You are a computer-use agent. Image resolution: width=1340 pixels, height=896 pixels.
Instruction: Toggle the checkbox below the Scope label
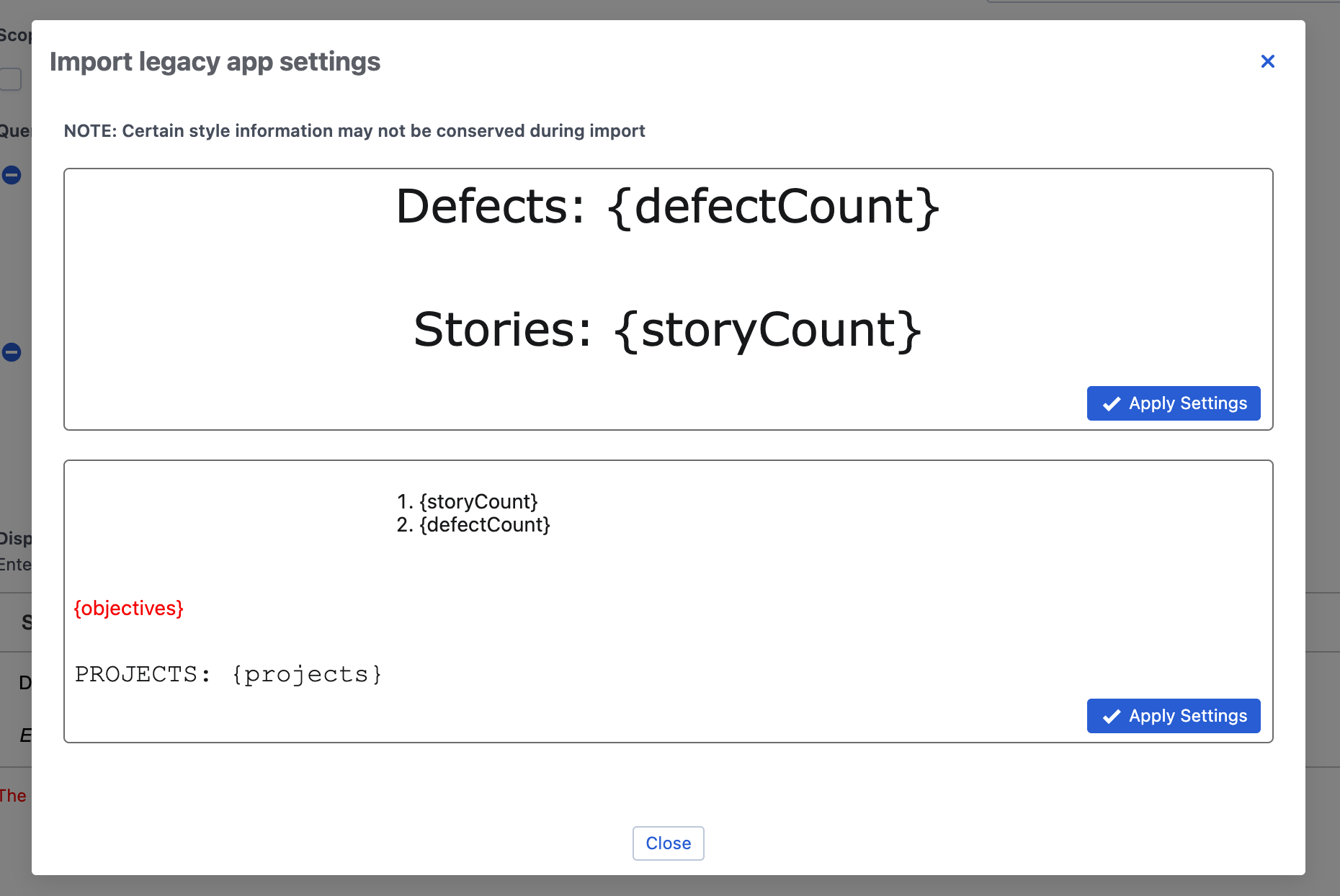(x=9, y=79)
